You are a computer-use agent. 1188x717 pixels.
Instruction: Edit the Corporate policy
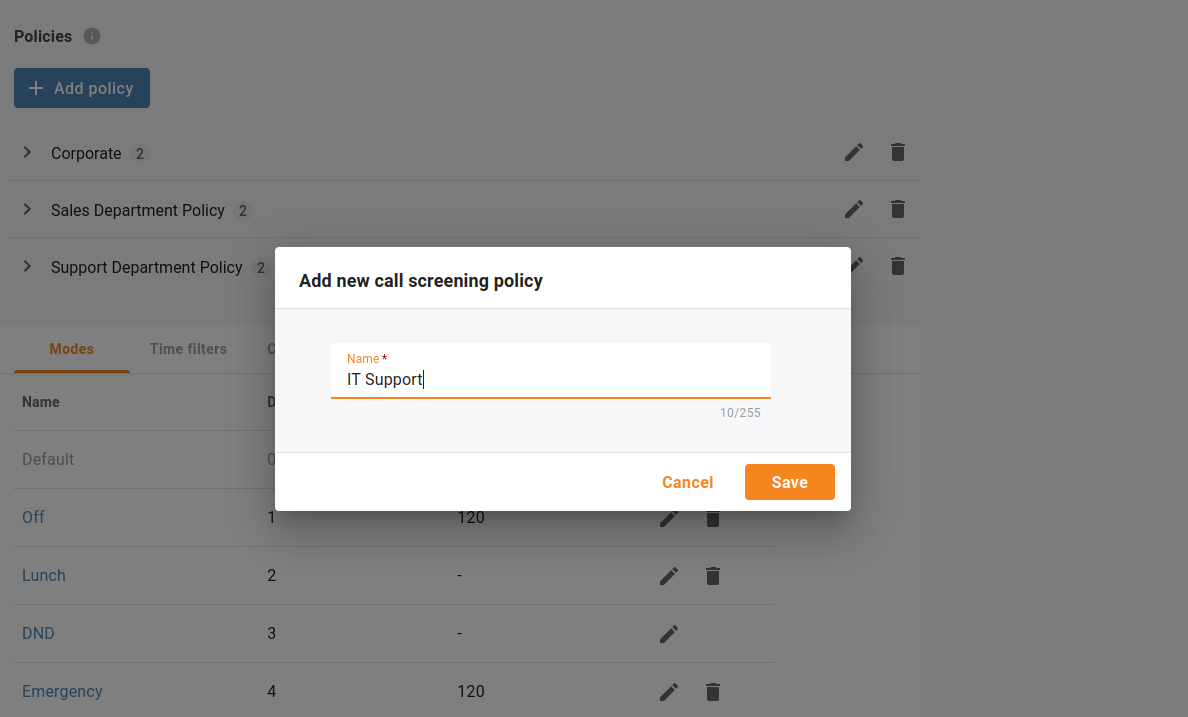(854, 152)
